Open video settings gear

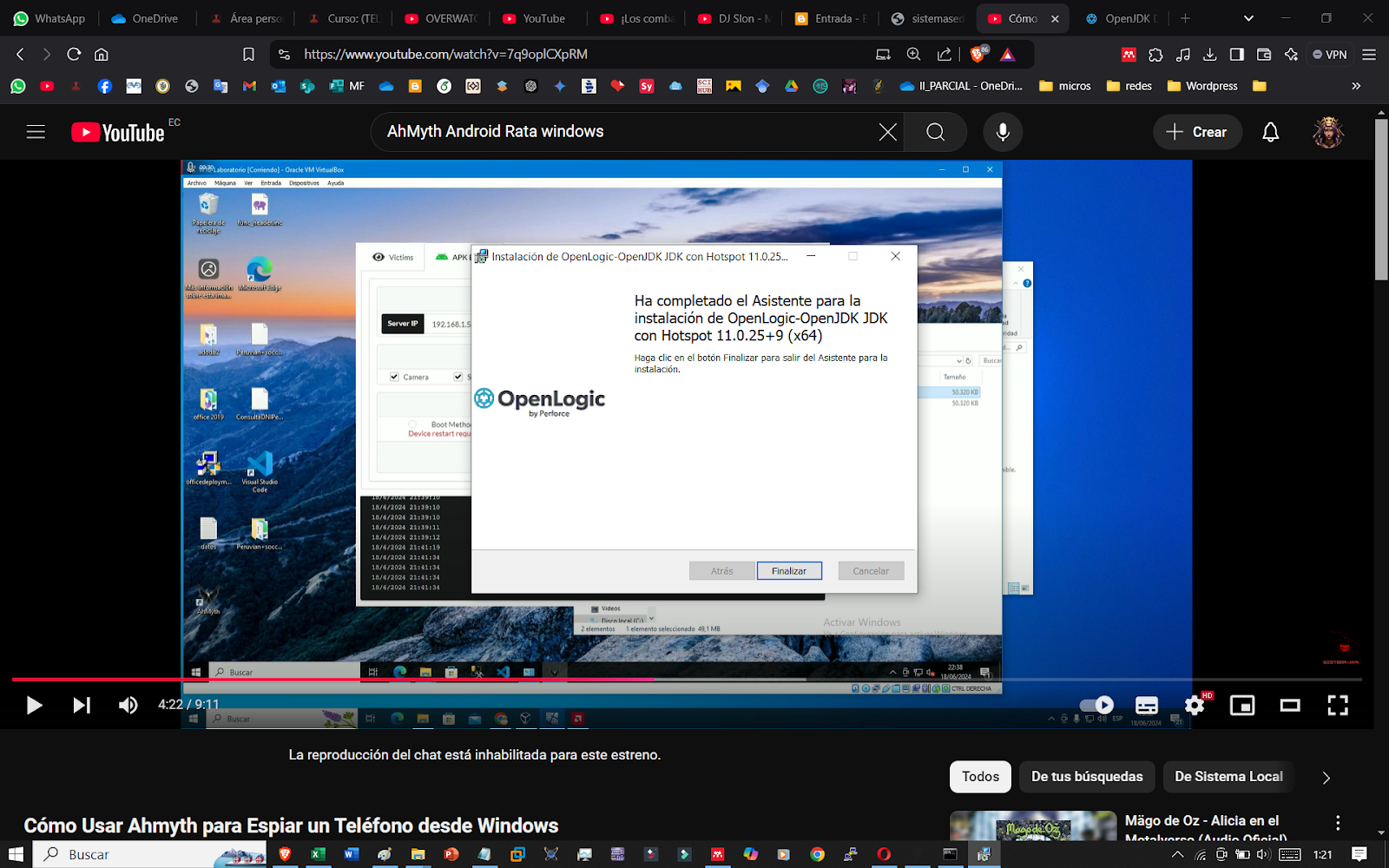click(x=1195, y=705)
